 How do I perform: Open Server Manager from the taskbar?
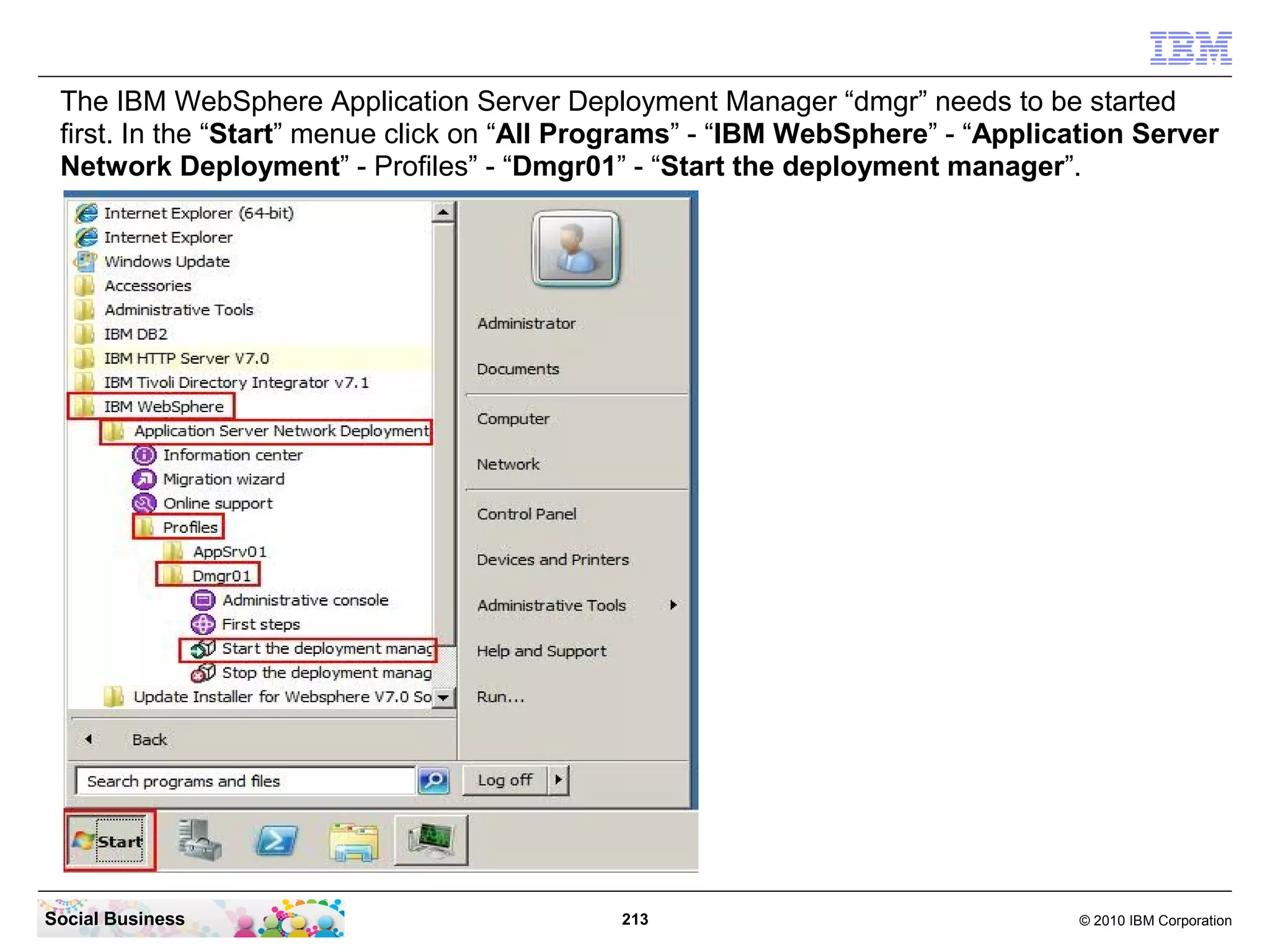(x=198, y=840)
